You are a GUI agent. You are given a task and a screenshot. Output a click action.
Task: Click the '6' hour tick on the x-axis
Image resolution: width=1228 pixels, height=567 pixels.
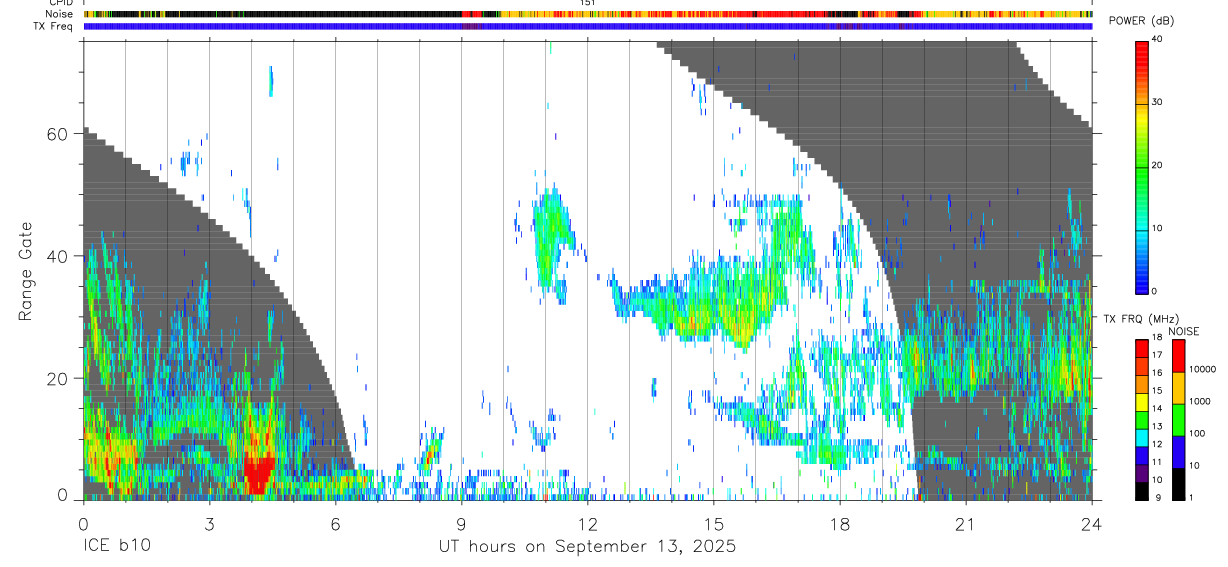[x=335, y=523]
